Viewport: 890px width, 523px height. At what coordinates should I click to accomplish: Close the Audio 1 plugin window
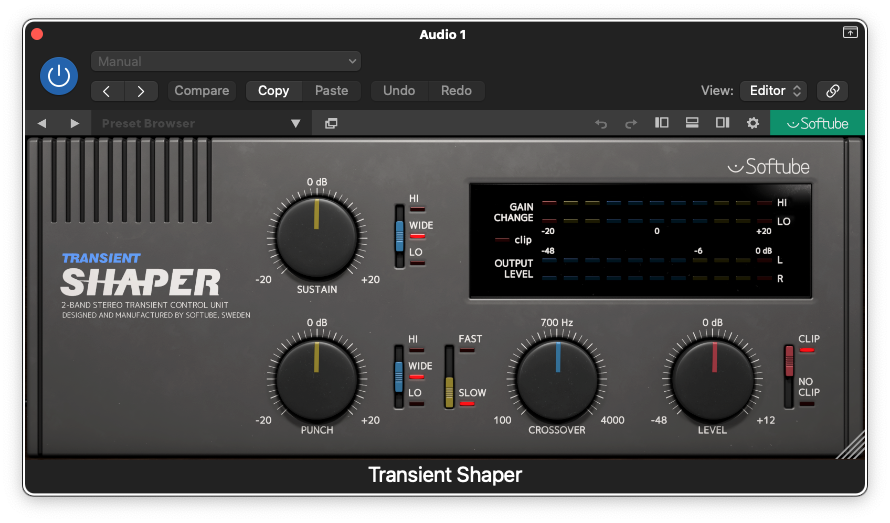click(37, 34)
